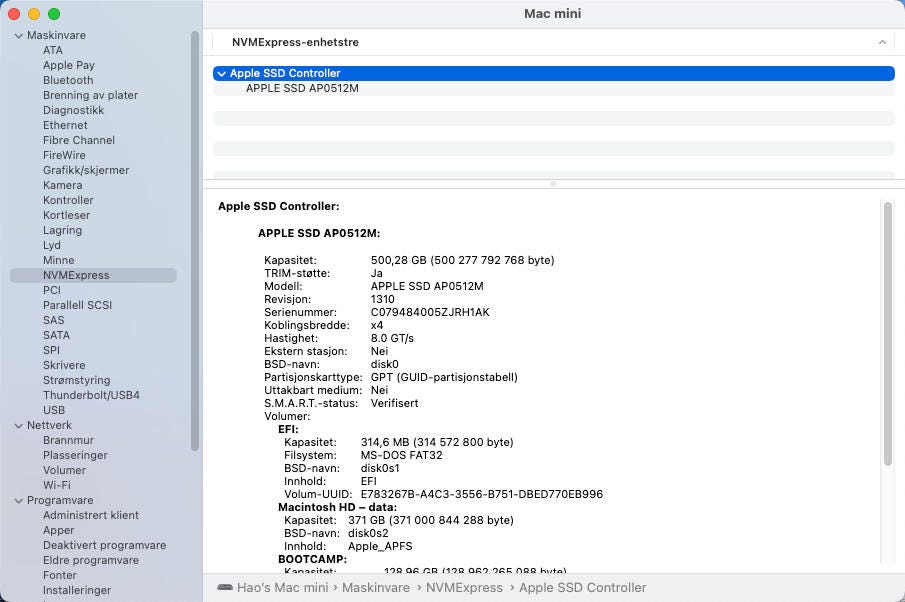Select Plasseringer under Nettverk
The width and height of the screenshot is (905, 602).
point(75,455)
